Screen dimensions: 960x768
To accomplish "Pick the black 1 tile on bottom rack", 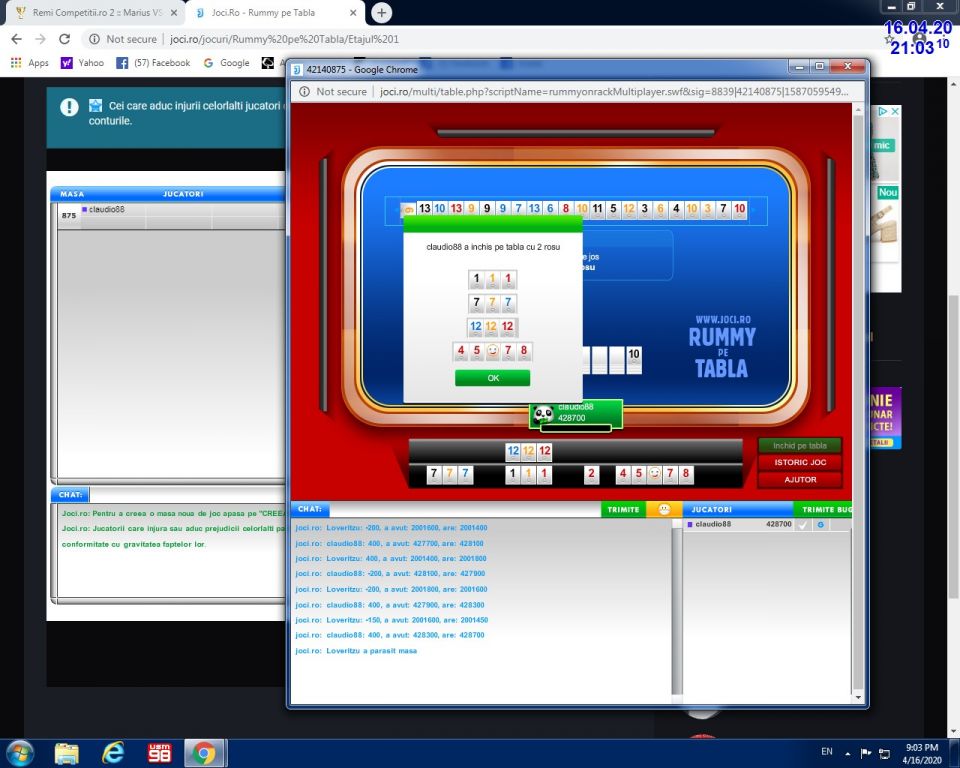I will click(x=513, y=474).
